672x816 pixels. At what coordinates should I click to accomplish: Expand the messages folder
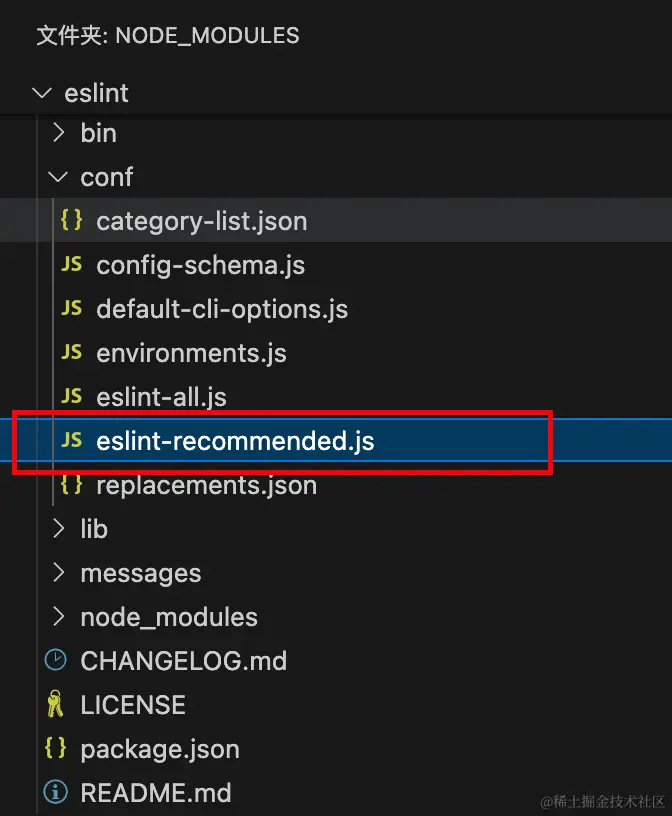tap(140, 573)
